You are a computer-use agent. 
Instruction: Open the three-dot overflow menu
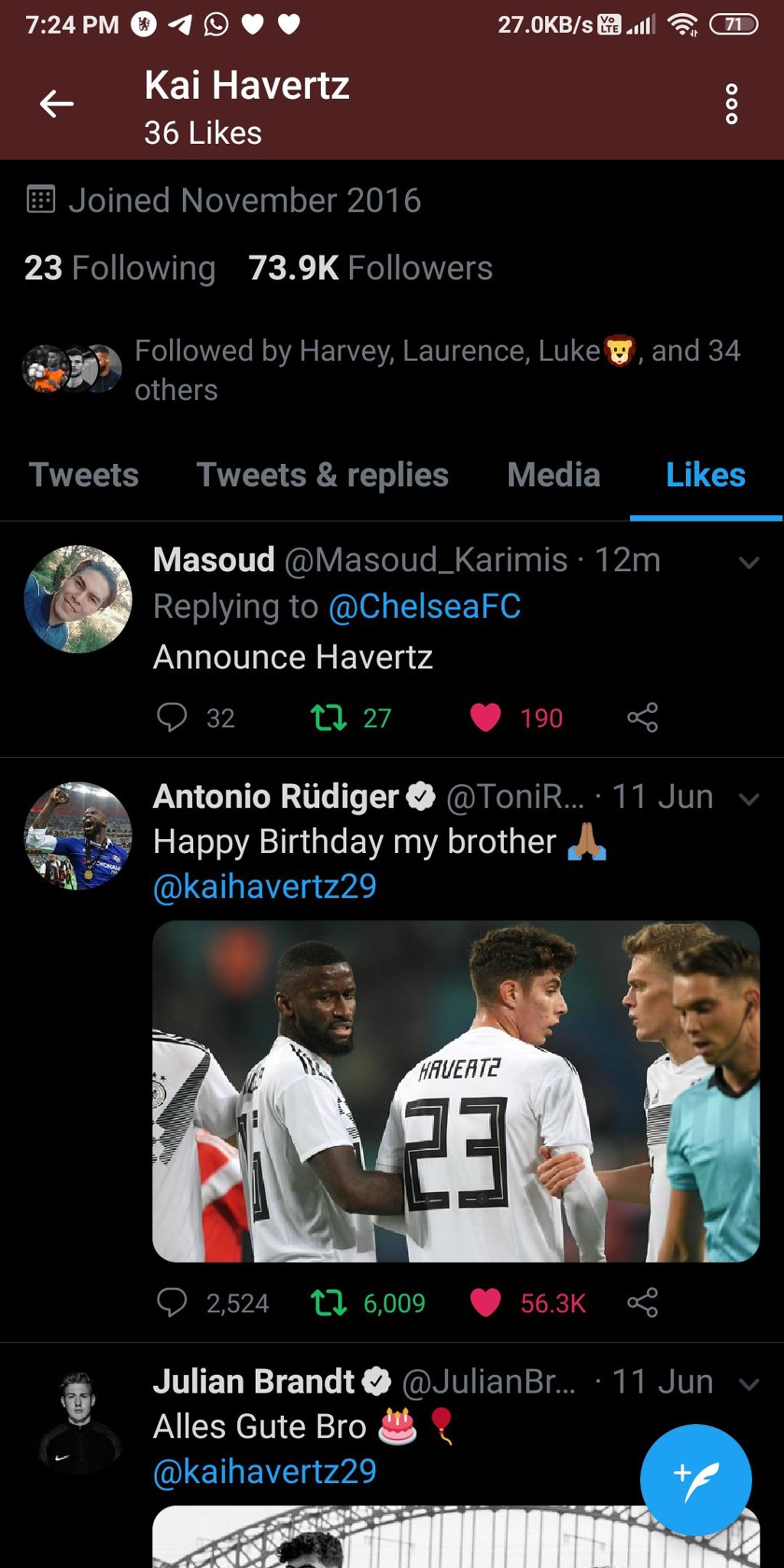tap(731, 103)
